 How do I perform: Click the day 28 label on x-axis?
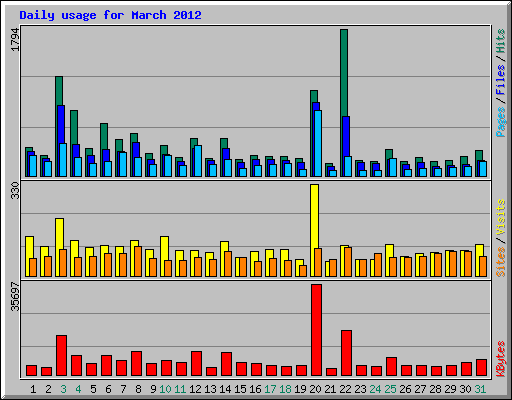435,389
